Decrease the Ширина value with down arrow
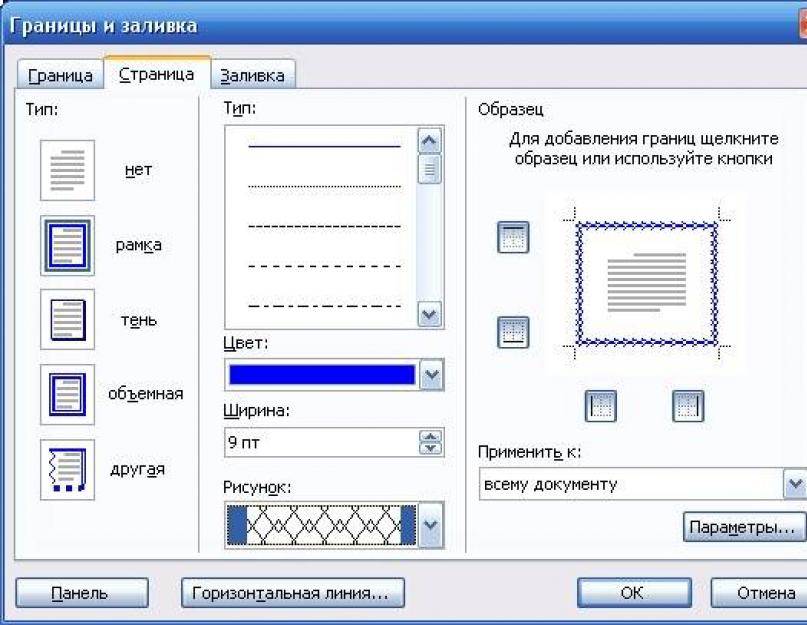This screenshot has height=625, width=807. point(431,448)
